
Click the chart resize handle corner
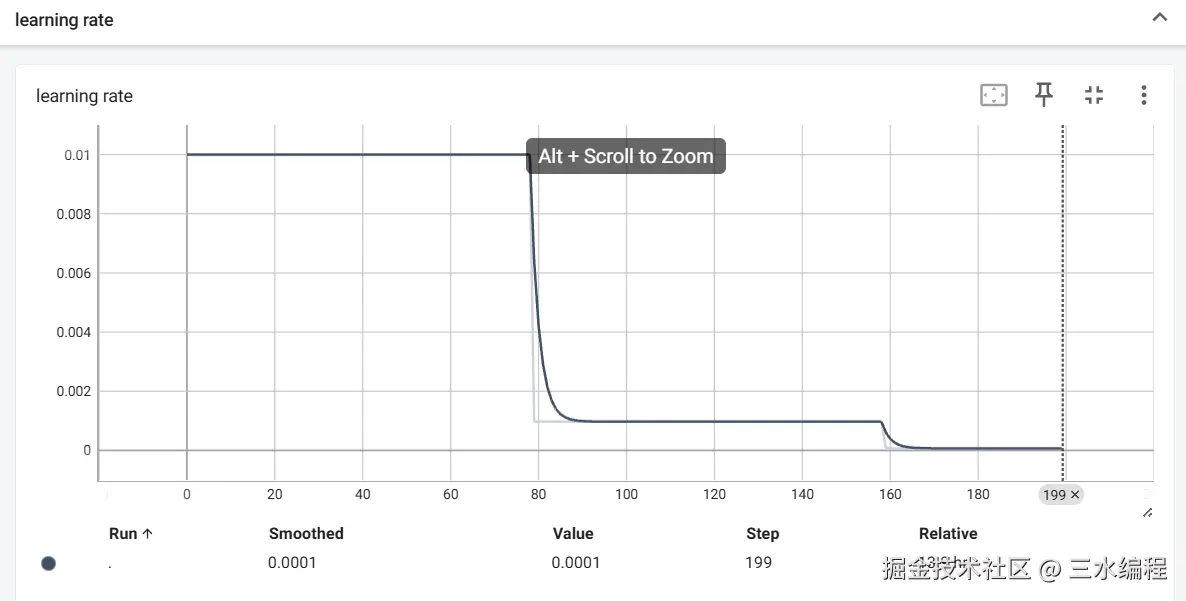click(x=1147, y=512)
